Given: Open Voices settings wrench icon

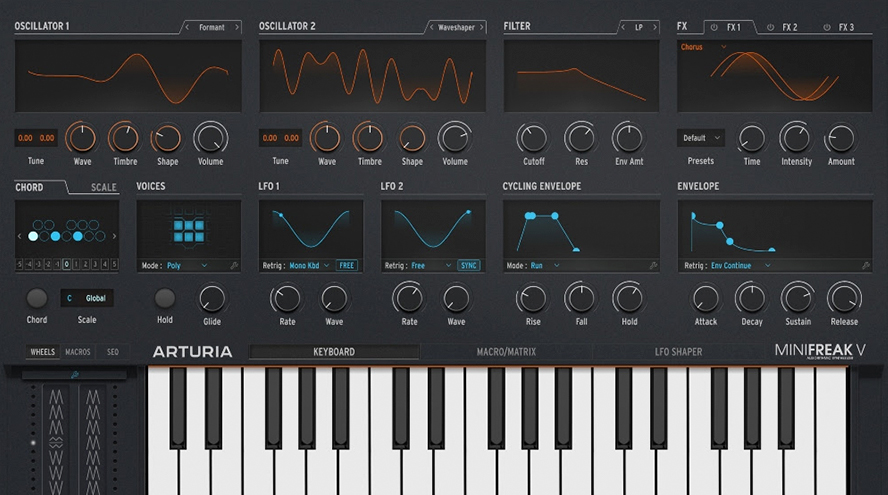Looking at the screenshot, I should [234, 265].
